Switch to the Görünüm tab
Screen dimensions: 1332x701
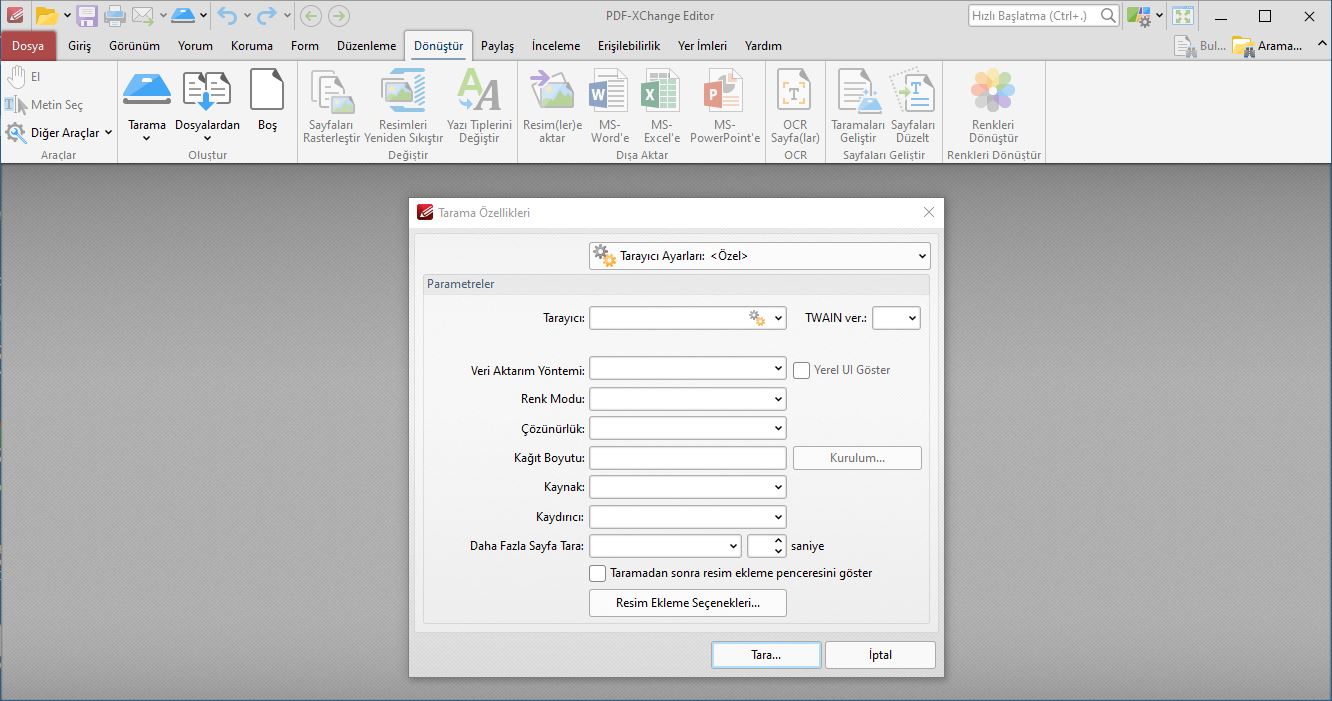[x=134, y=45]
